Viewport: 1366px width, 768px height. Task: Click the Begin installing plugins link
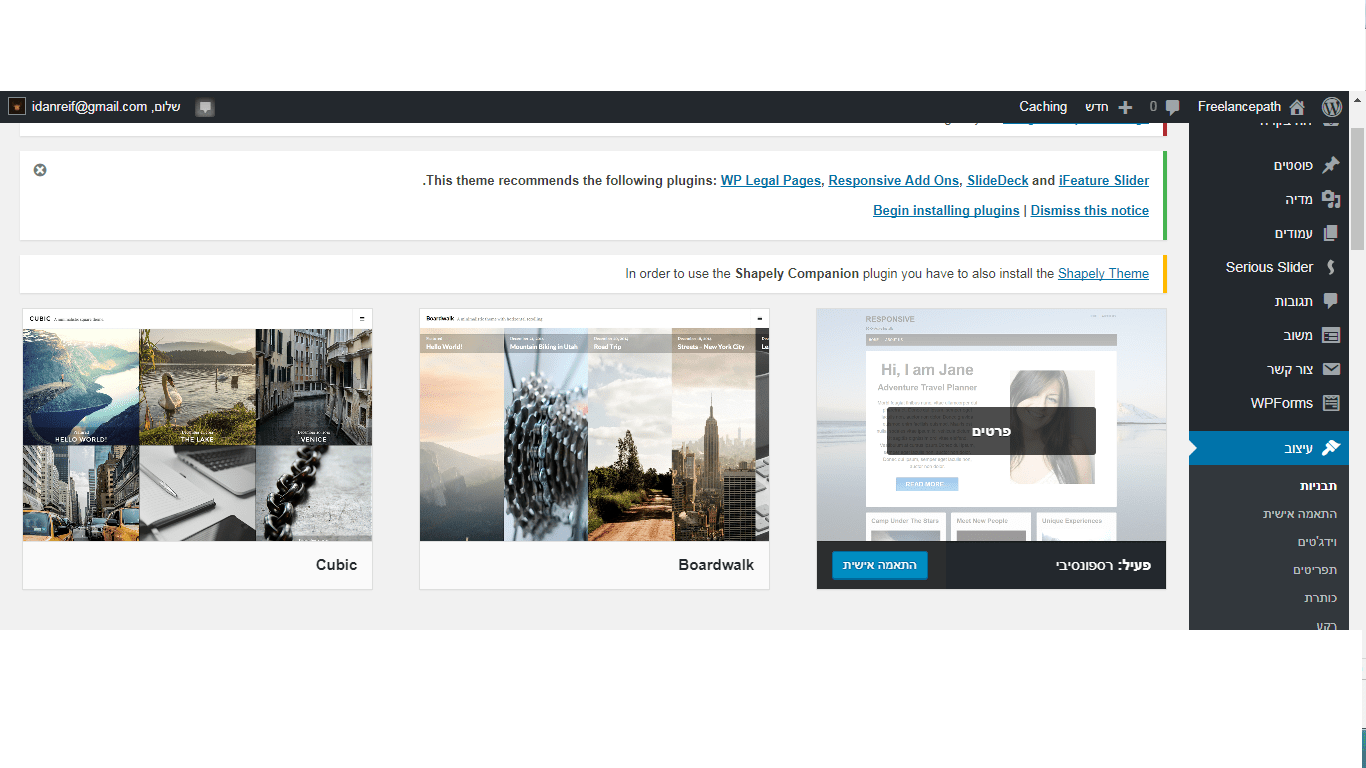946,210
